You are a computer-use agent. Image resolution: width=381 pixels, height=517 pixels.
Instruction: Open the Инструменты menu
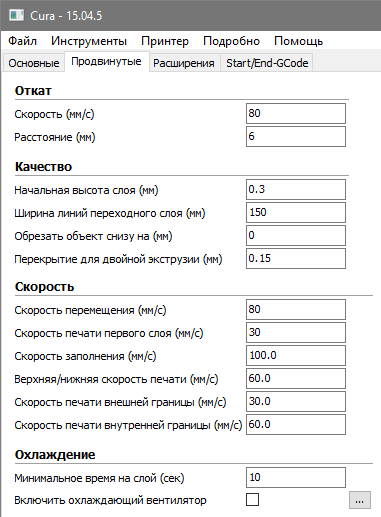point(89,41)
